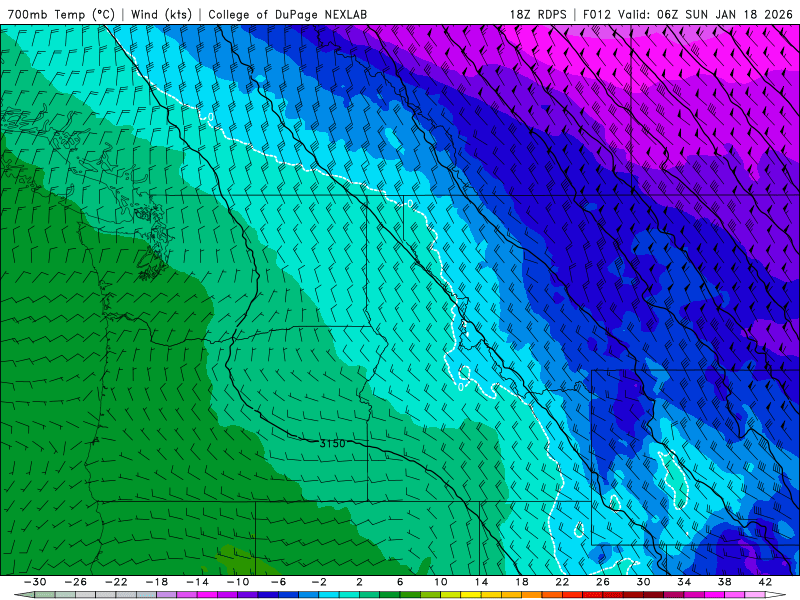This screenshot has width=800, height=600.
Task: Click the "34" legend value
Action: pyautogui.click(x=684, y=582)
